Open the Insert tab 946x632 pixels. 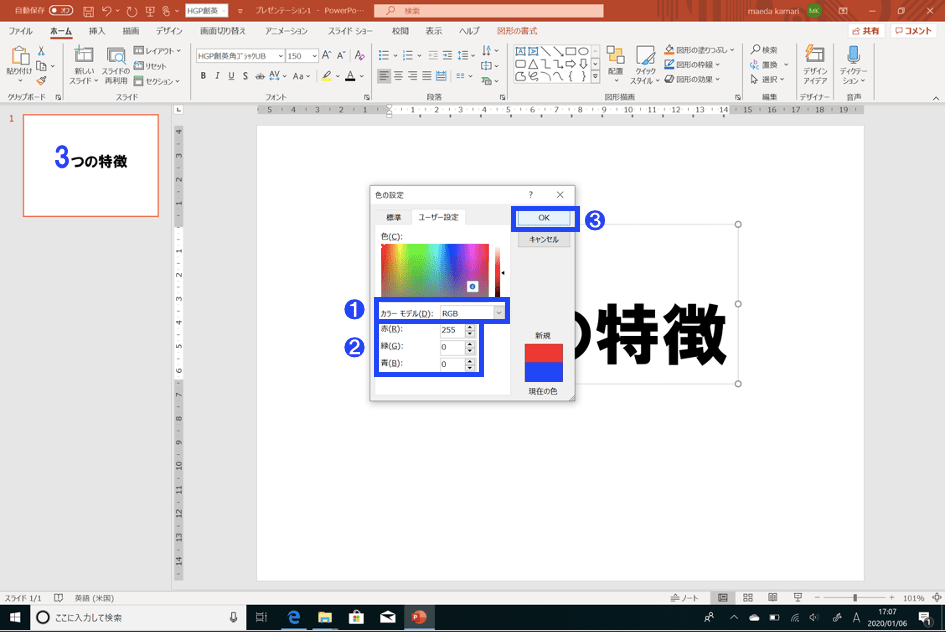(97, 31)
